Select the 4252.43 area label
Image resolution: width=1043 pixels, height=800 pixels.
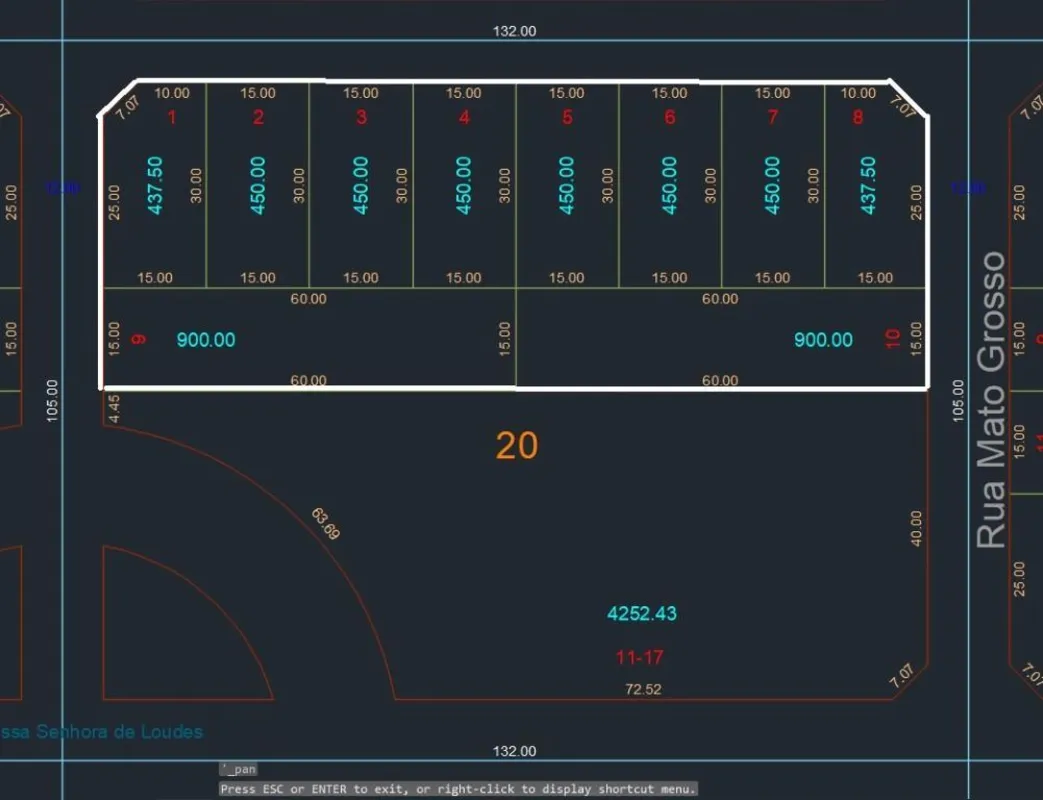tap(642, 613)
